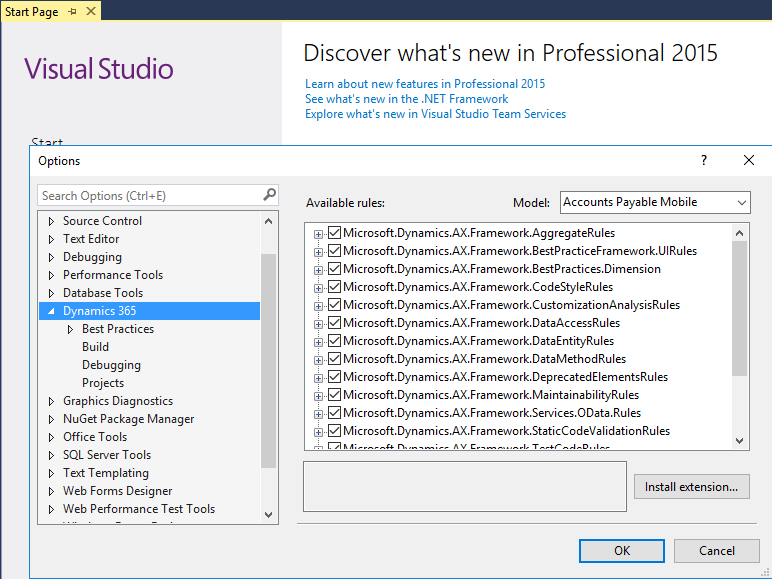772x579 pixels.
Task: Open Explore Visual Studio Team Services link
Action: point(435,114)
